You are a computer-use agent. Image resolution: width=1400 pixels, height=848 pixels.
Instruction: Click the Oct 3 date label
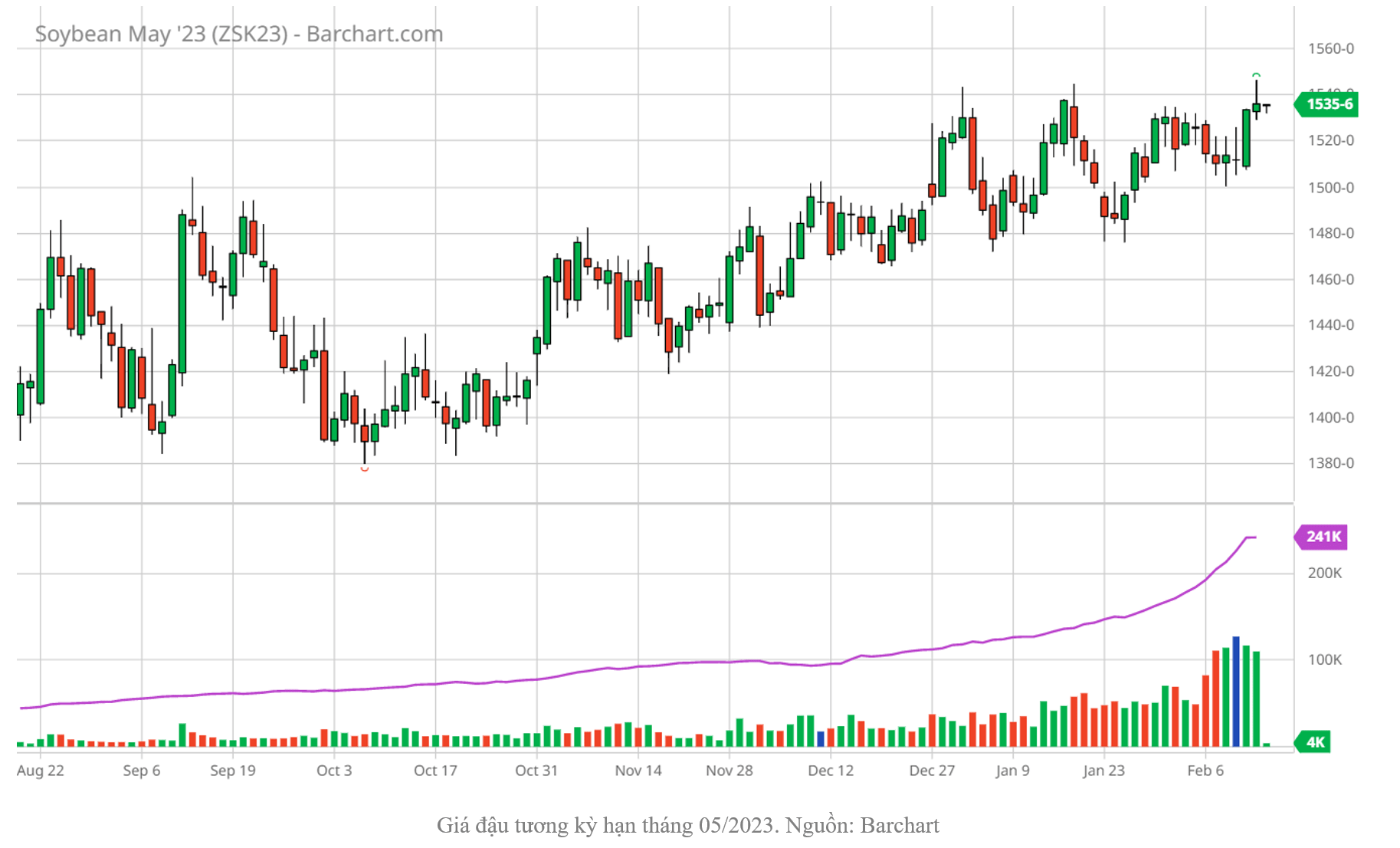334,771
